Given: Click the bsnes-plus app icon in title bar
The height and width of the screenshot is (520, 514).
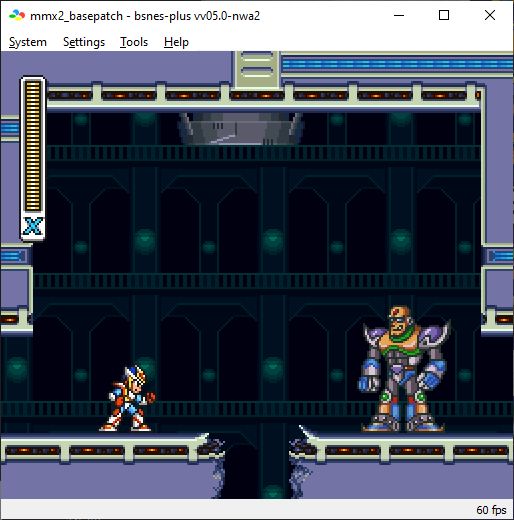Looking at the screenshot, I should [17, 15].
